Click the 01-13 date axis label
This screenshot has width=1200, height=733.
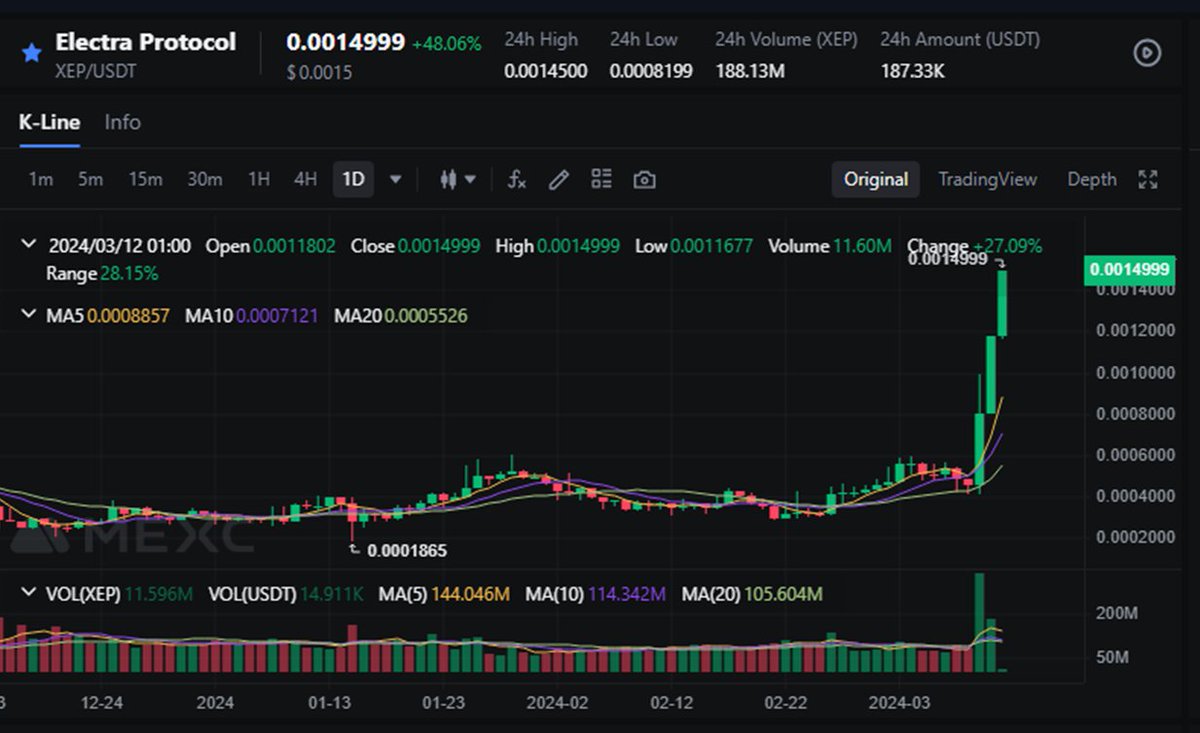click(x=329, y=703)
